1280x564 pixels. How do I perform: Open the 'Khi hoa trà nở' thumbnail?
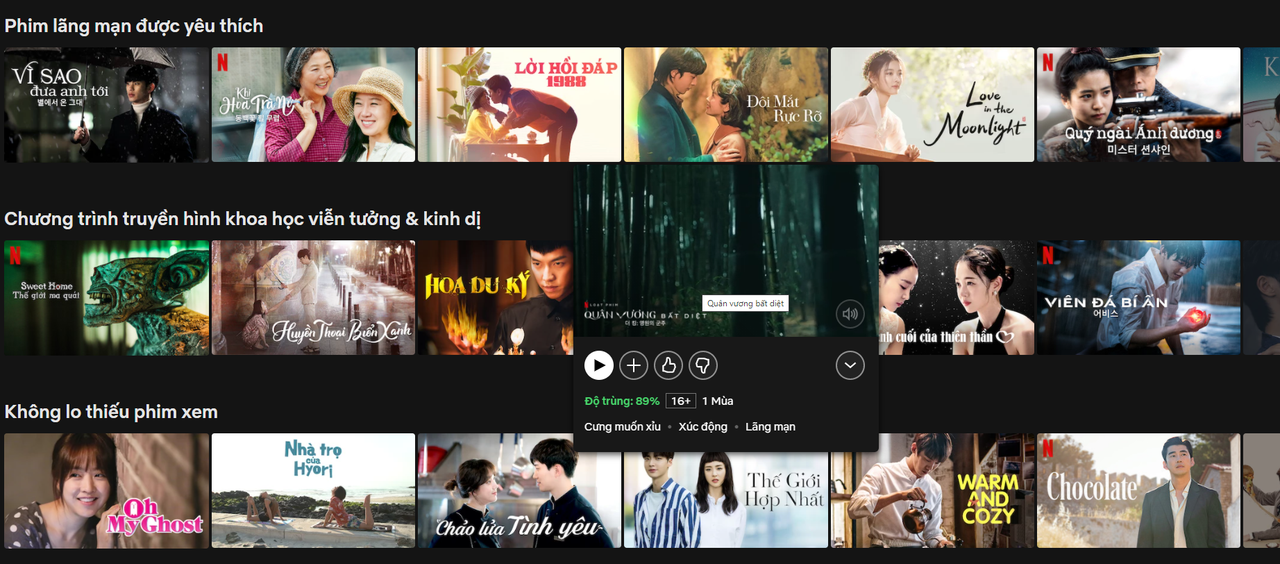tap(313, 105)
